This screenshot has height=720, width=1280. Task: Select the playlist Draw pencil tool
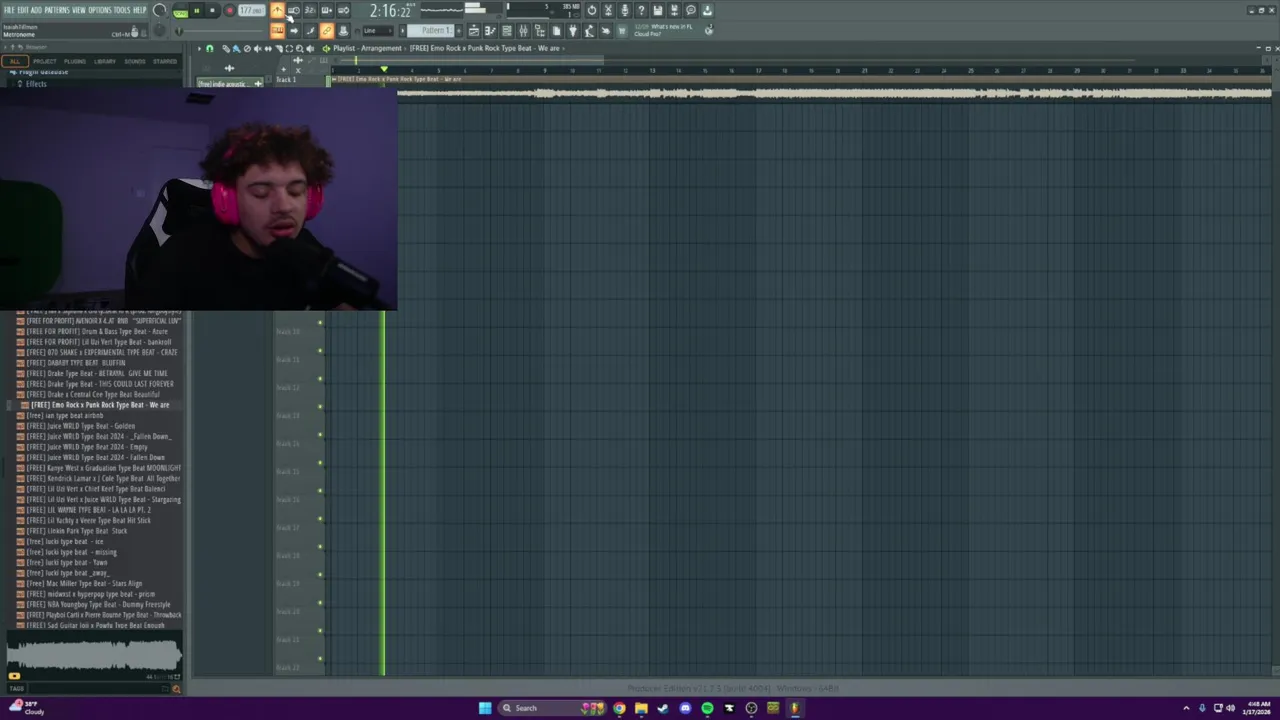[x=226, y=49]
